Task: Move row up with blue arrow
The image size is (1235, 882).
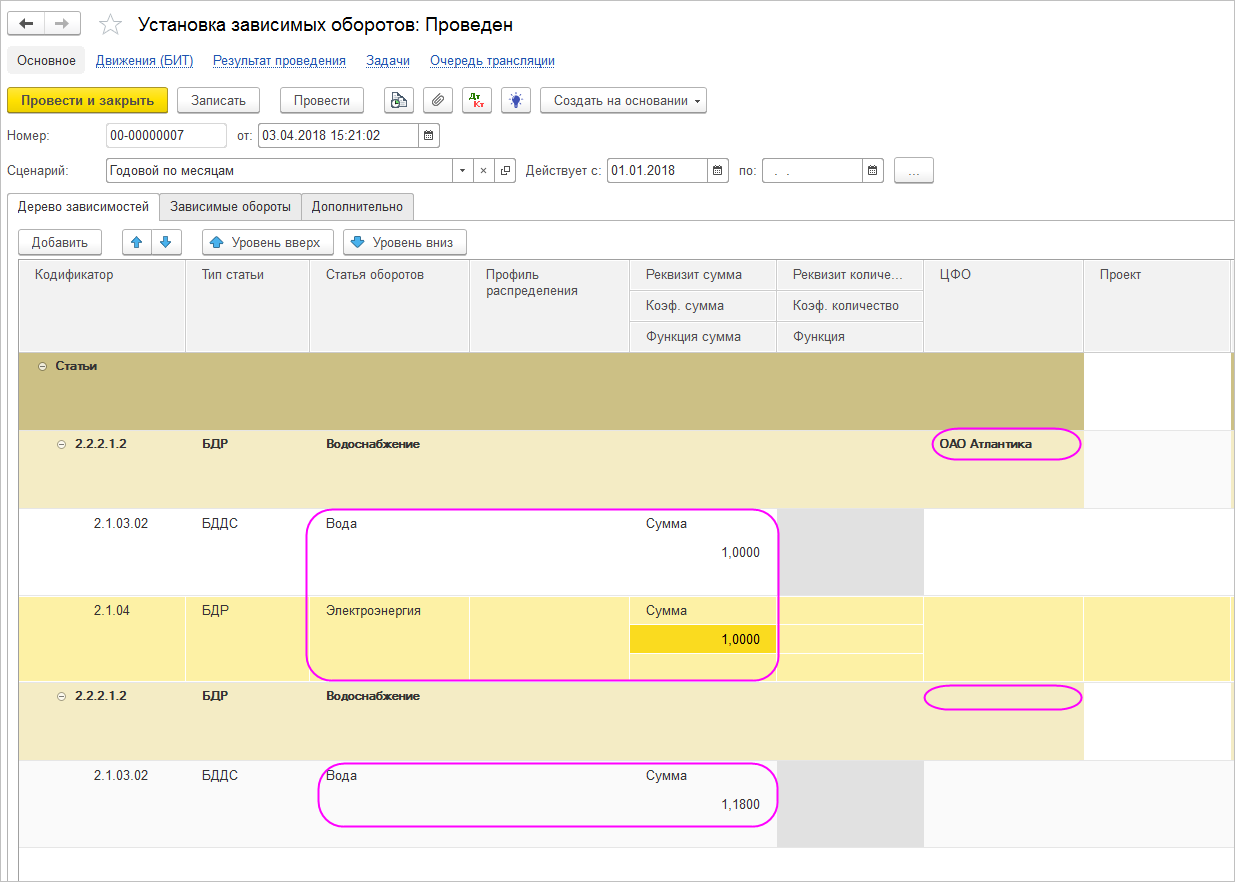Action: [x=137, y=242]
